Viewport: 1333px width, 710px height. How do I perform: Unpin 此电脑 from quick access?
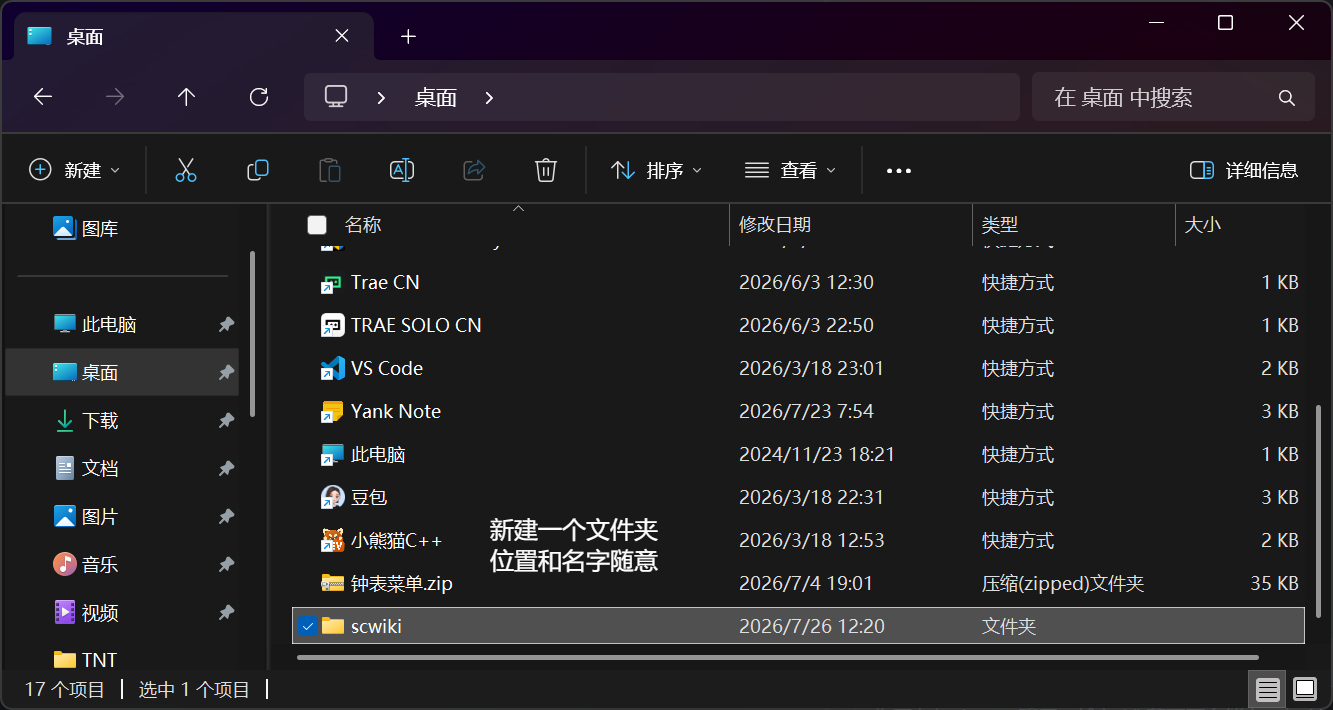[226, 325]
